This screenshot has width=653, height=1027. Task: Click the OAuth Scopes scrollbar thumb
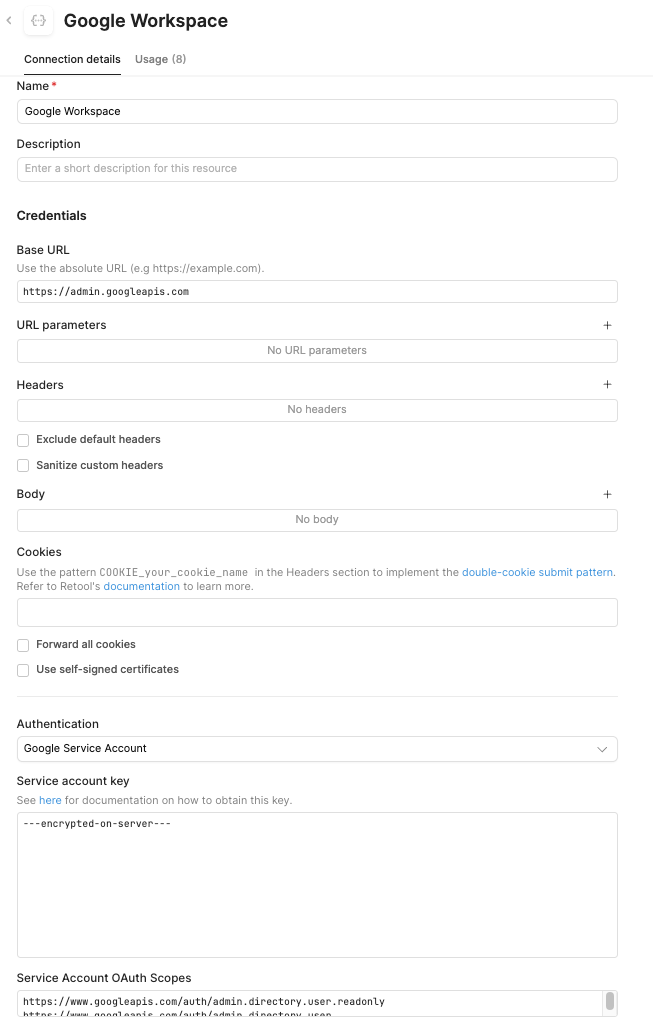pos(610,1001)
